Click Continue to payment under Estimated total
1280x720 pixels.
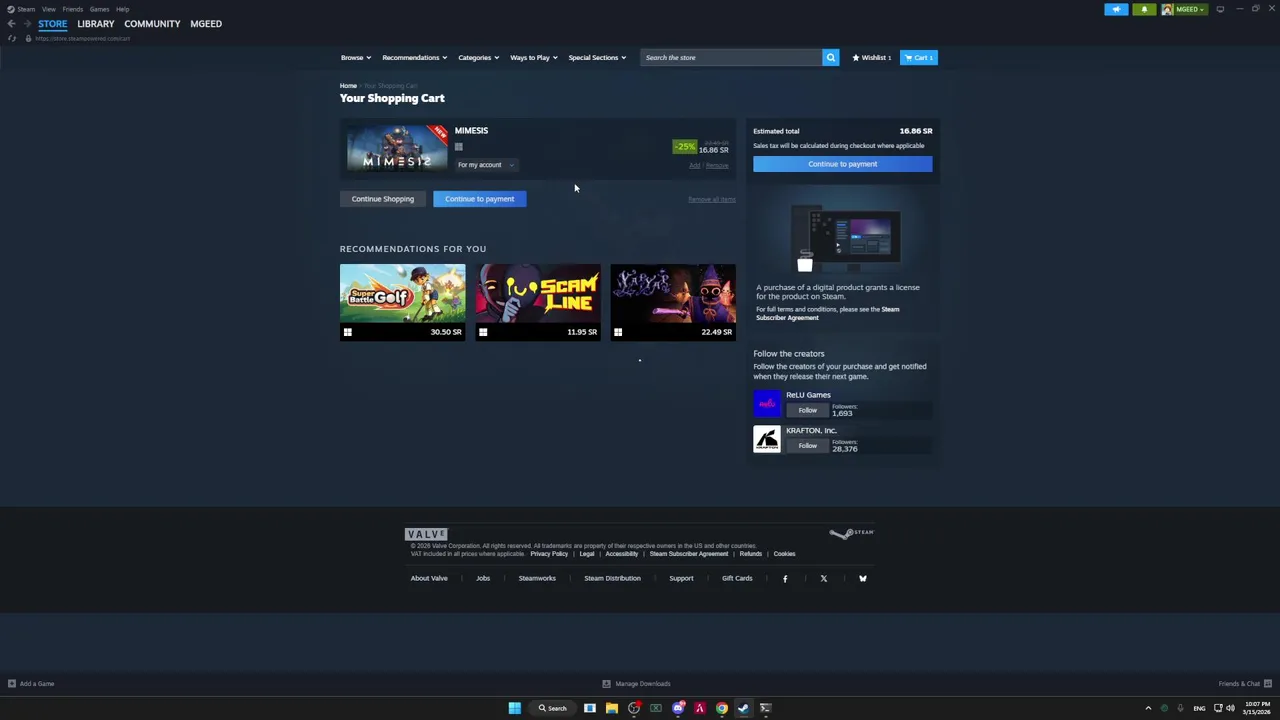842,164
